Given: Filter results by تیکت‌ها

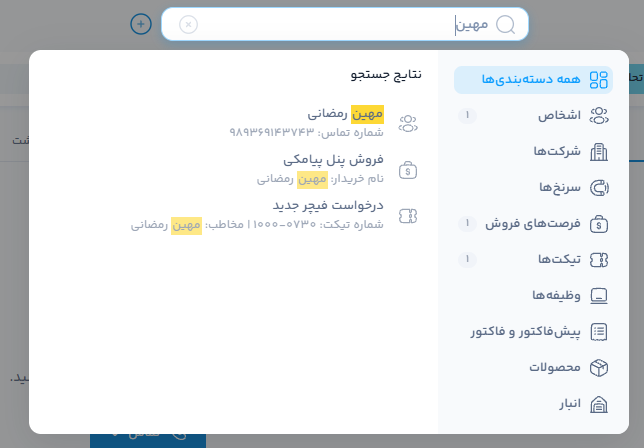Looking at the screenshot, I should [x=533, y=260].
